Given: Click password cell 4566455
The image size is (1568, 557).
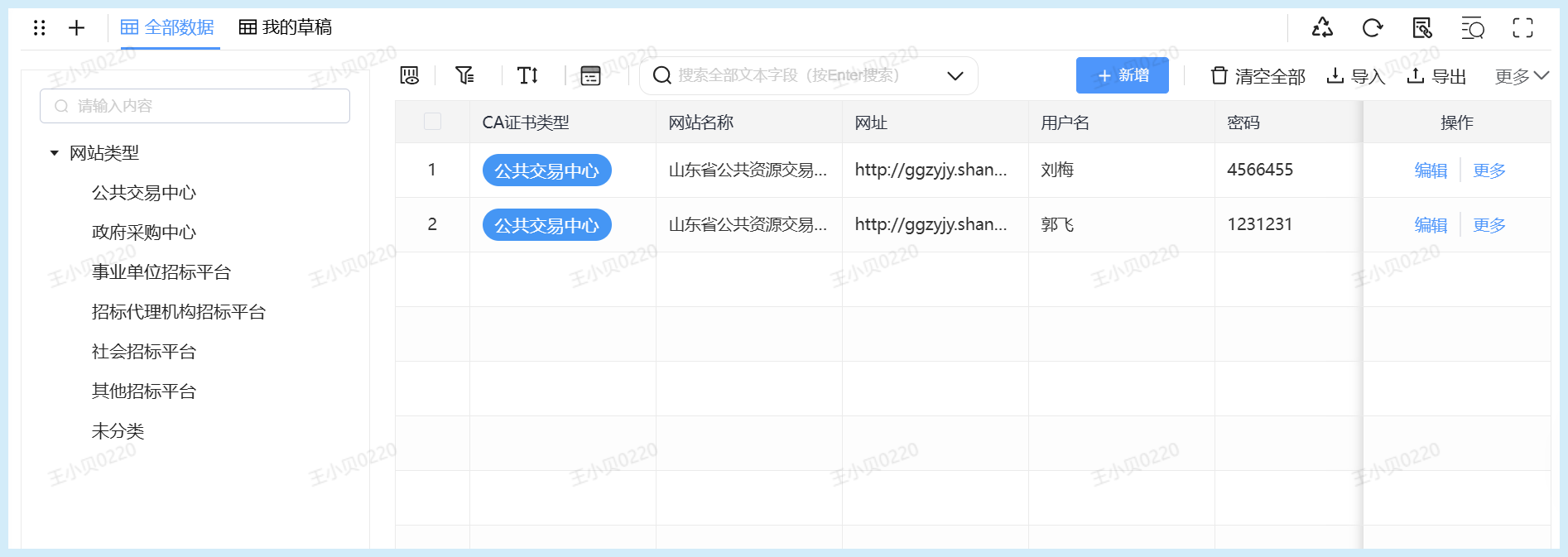Looking at the screenshot, I should coord(1288,170).
